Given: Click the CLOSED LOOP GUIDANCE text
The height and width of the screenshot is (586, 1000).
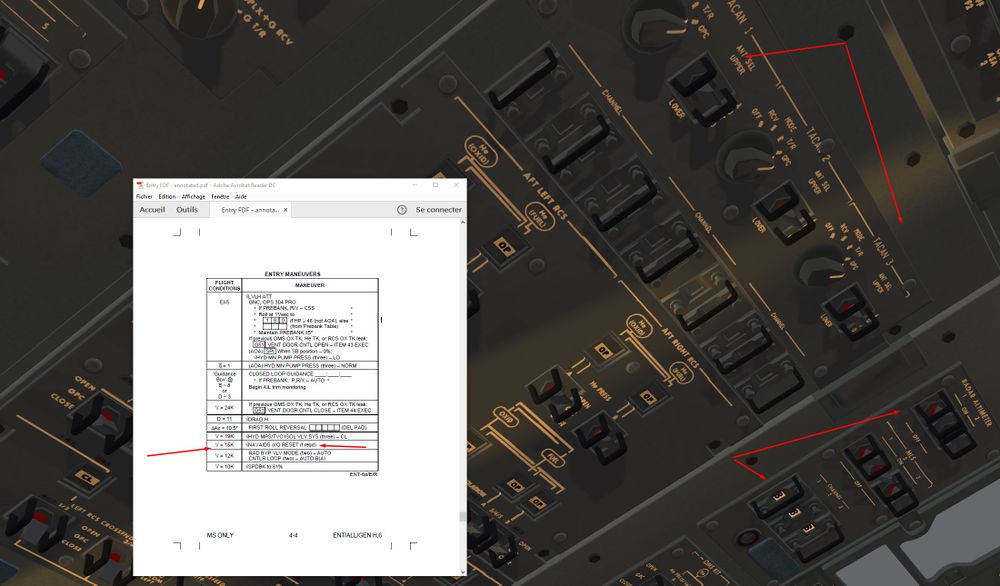Looking at the screenshot, I should pyautogui.click(x=281, y=374).
